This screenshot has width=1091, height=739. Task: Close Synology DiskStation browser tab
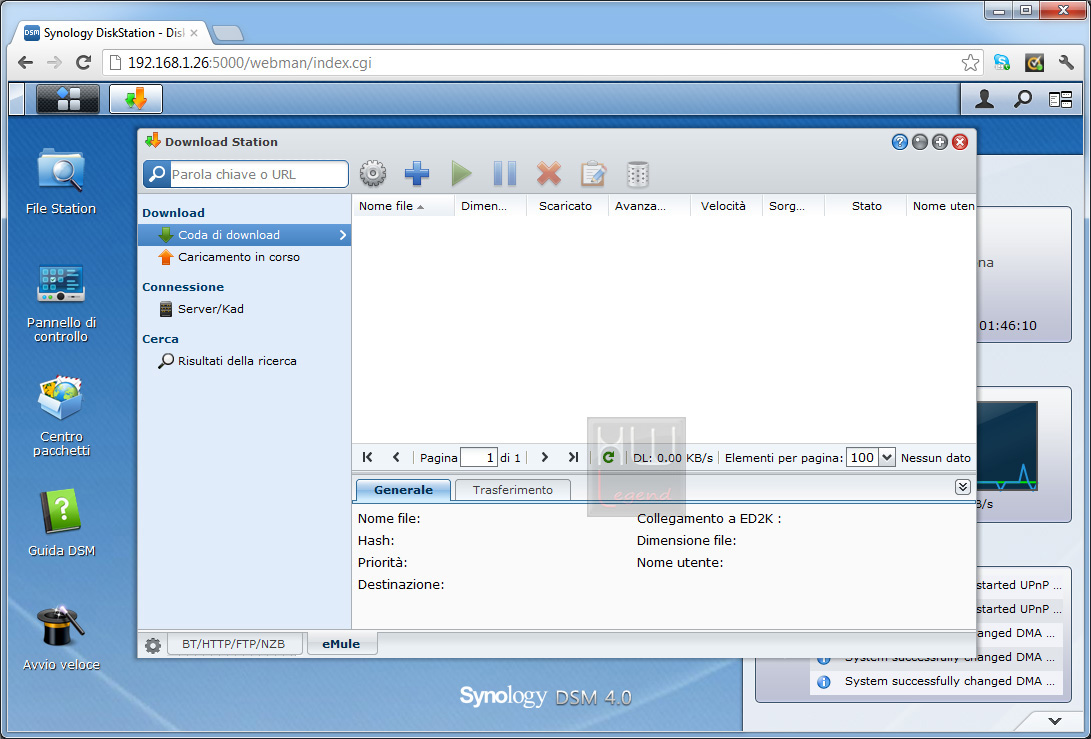pyautogui.click(x=194, y=33)
